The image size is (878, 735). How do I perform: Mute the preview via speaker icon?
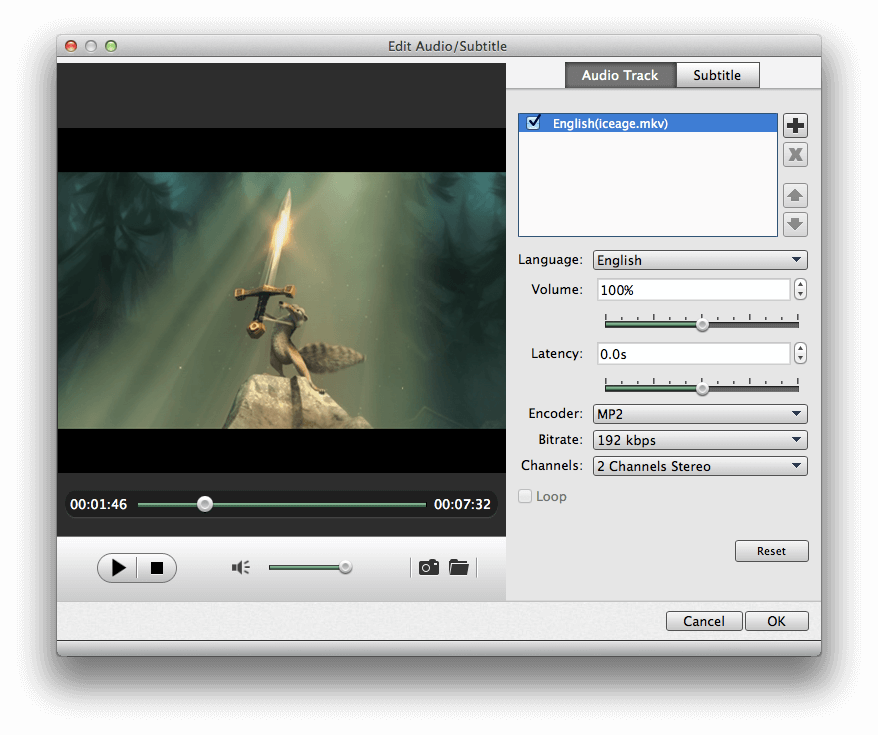241,568
